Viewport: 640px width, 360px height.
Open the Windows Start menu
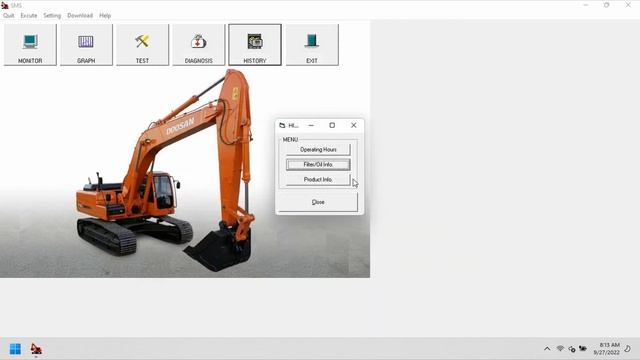click(15, 349)
